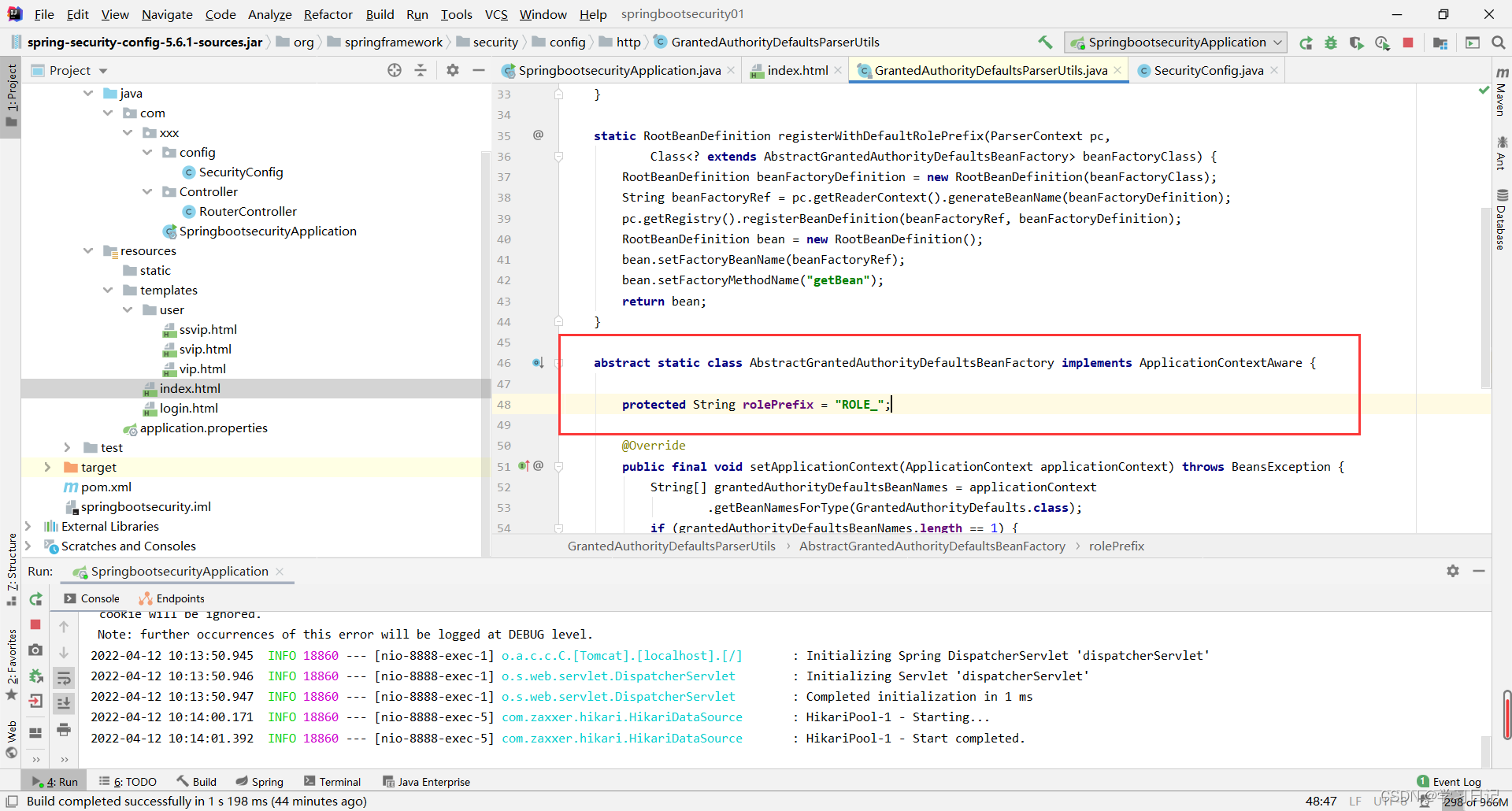Select login.html in project tree
The height and width of the screenshot is (811, 1512).
coord(188,408)
